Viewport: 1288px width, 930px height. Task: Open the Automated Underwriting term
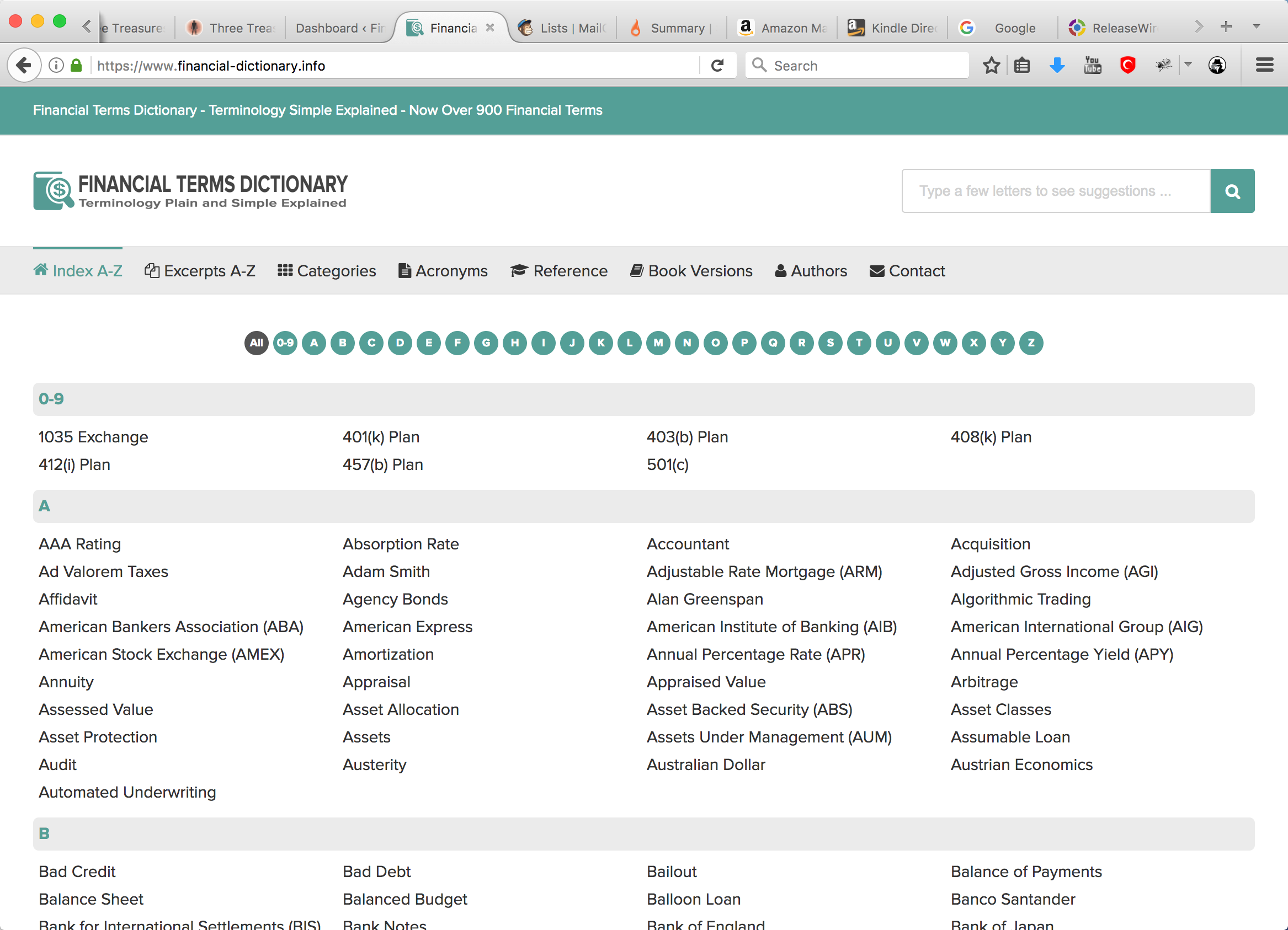[127, 792]
